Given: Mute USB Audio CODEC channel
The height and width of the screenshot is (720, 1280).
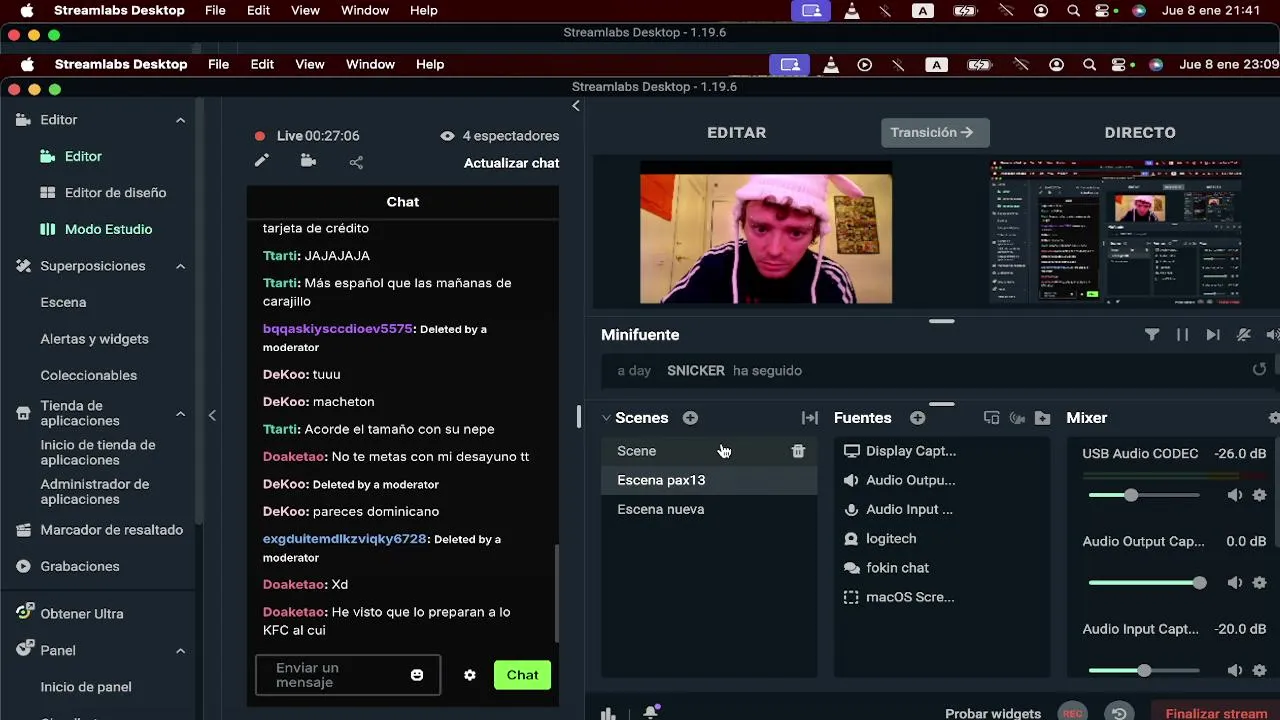Looking at the screenshot, I should 1235,495.
